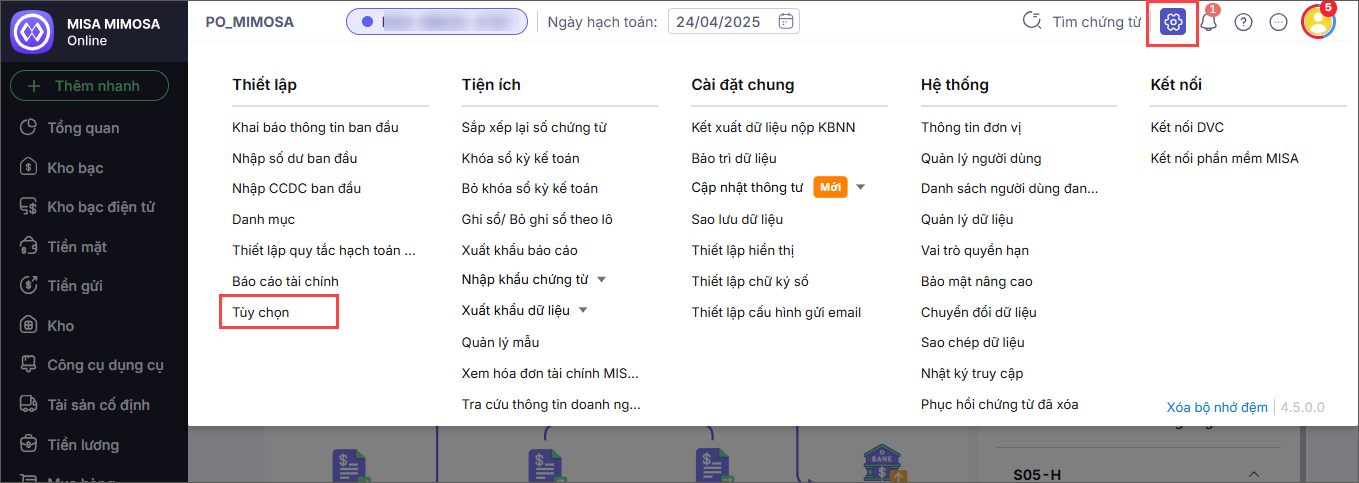
Task: Select Khóa sổ kỳ kế toán
Action: tap(520, 158)
